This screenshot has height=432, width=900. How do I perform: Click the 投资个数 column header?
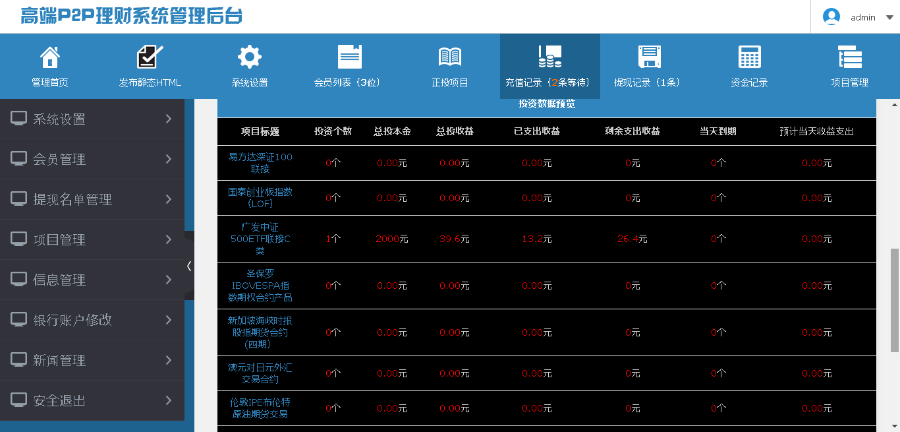[333, 131]
